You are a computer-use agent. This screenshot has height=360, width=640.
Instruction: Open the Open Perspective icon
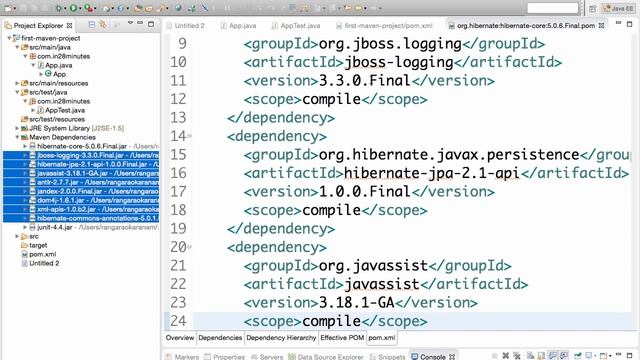pyautogui.click(x=593, y=8)
